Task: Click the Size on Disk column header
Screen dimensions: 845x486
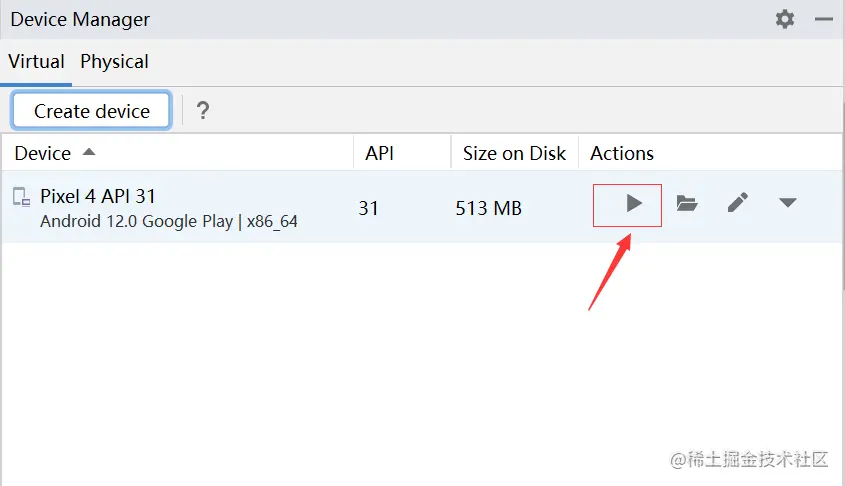Action: pyautogui.click(x=514, y=153)
